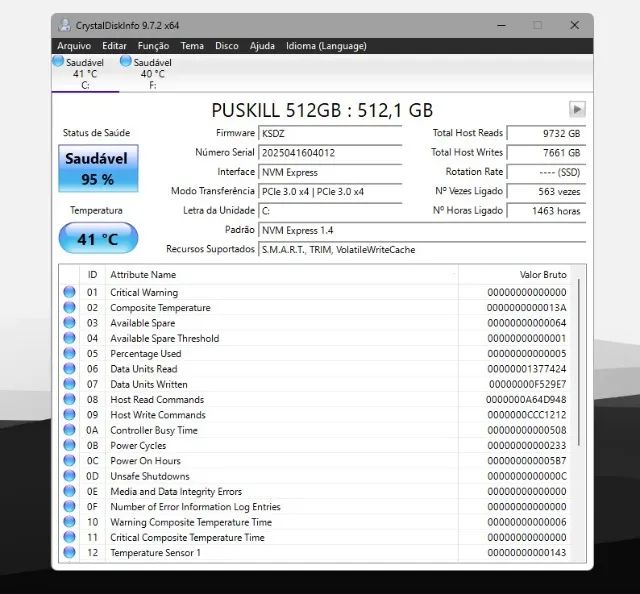640x594 pixels.
Task: Click the Saudável 95 % health status button
Action: [98, 168]
